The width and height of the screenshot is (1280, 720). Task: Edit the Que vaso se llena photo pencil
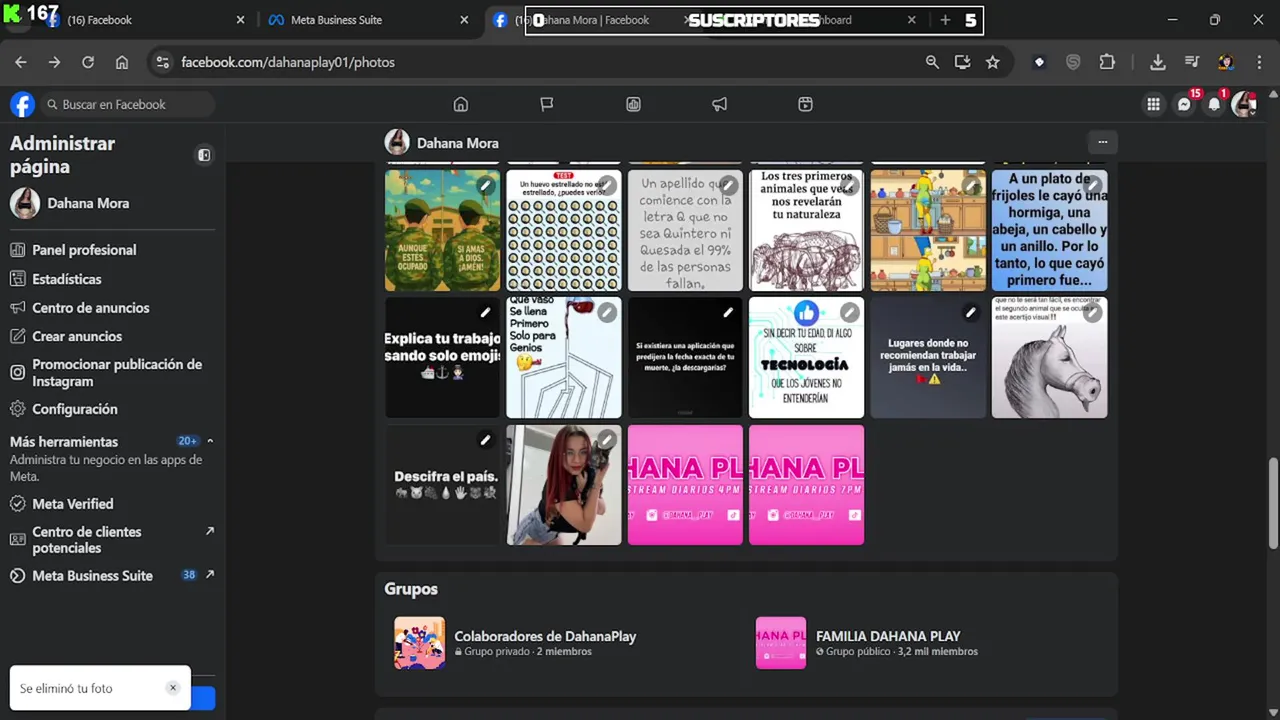(x=607, y=313)
